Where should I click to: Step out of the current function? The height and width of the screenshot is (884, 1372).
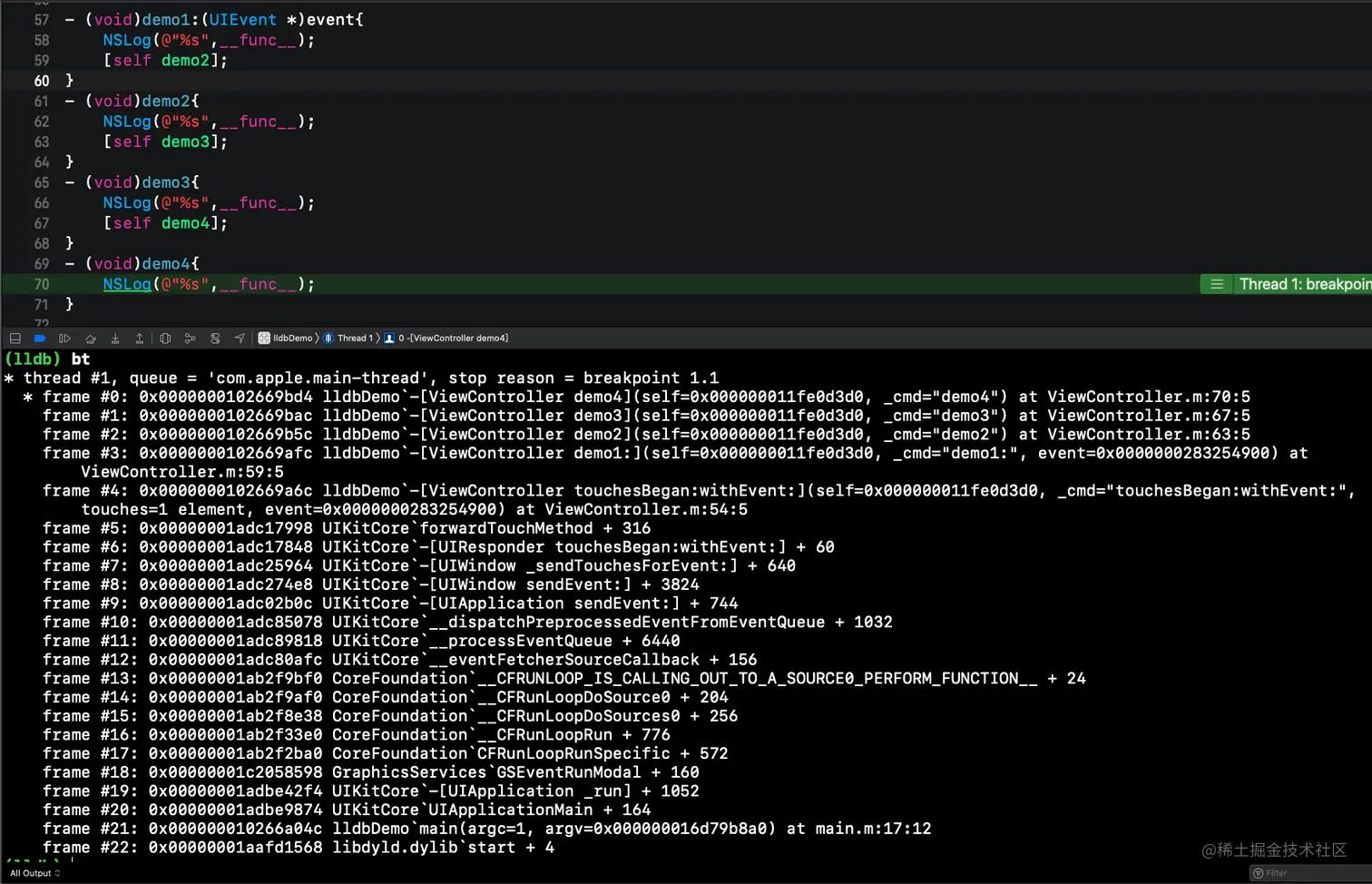point(140,339)
